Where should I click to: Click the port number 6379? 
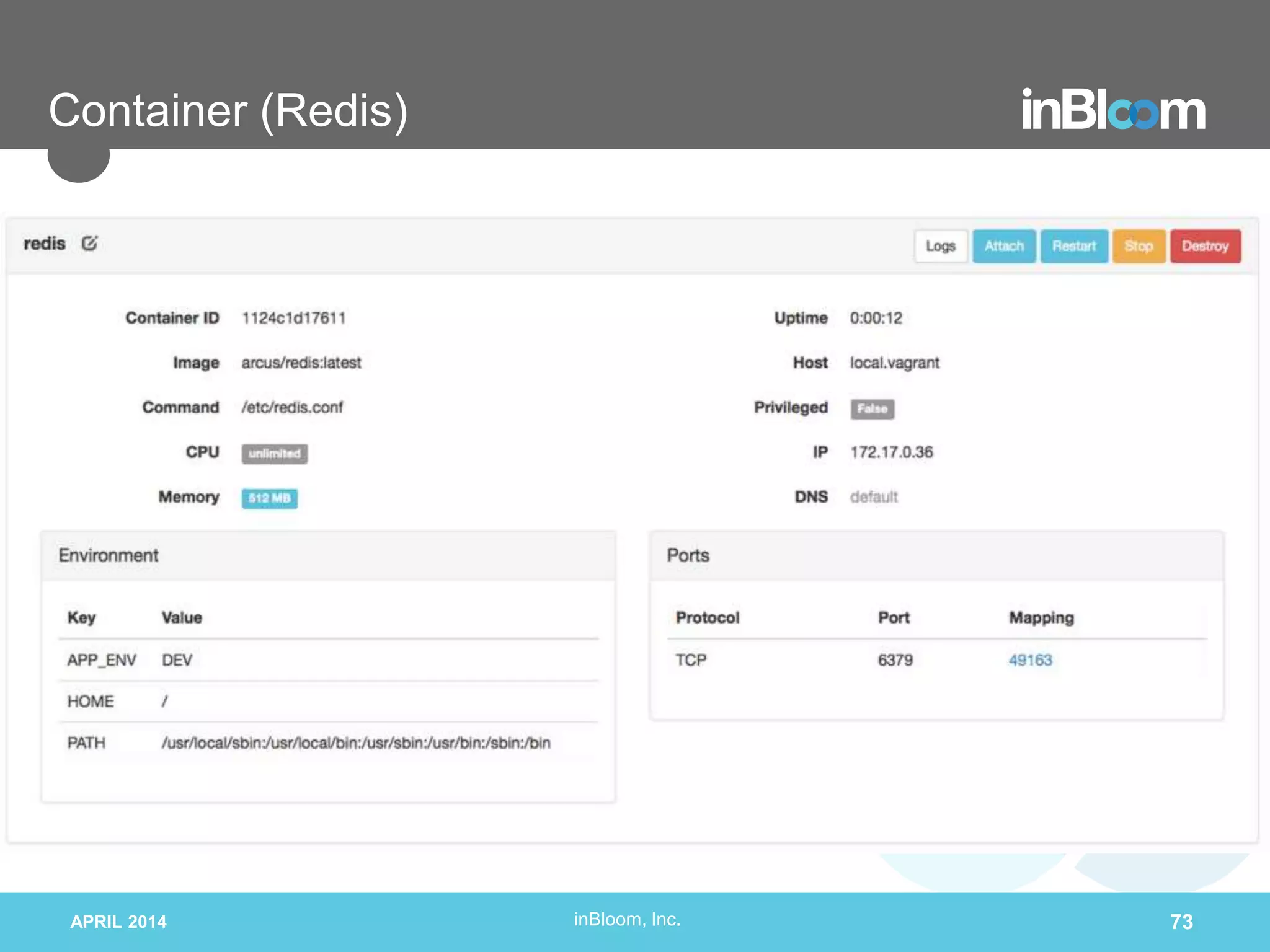(895, 660)
